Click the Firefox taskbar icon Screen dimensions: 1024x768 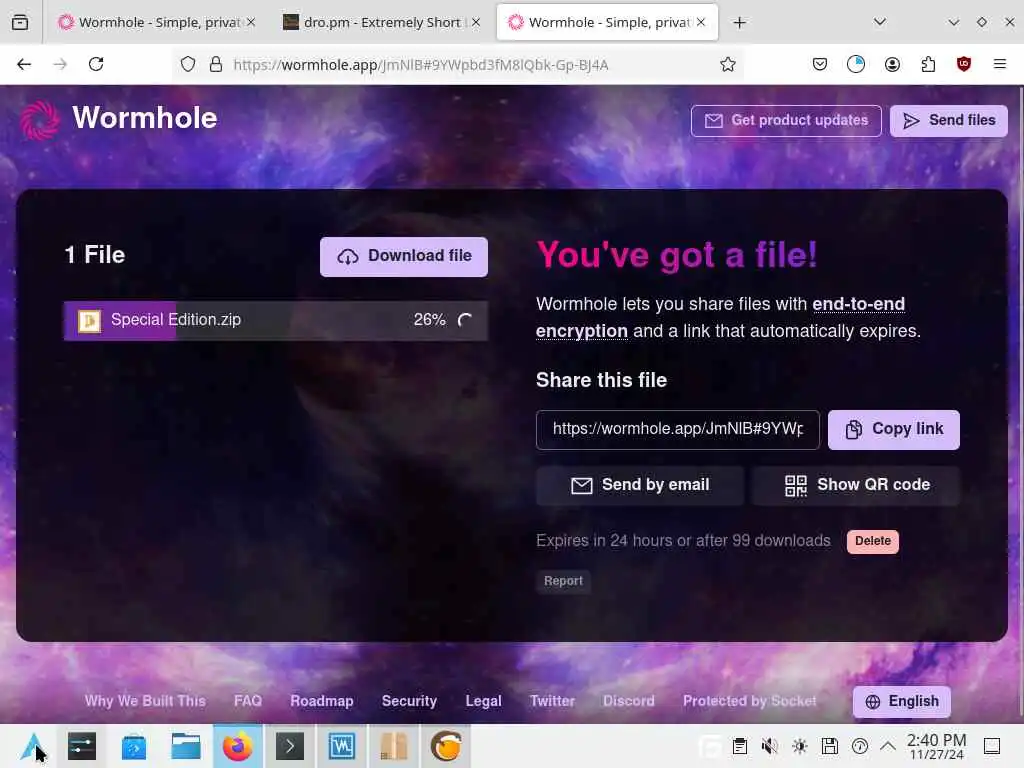pos(238,746)
